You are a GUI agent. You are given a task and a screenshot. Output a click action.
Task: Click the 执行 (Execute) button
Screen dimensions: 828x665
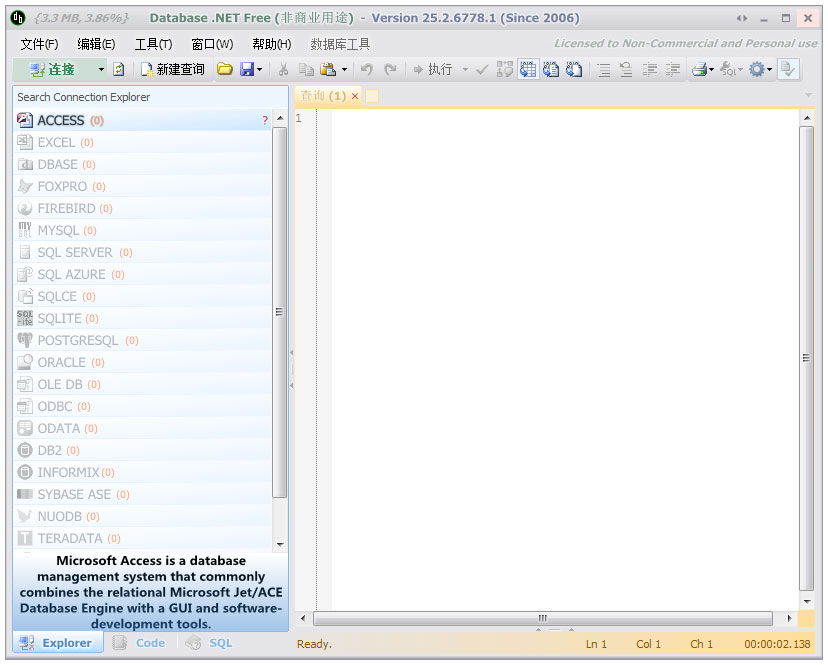432,69
